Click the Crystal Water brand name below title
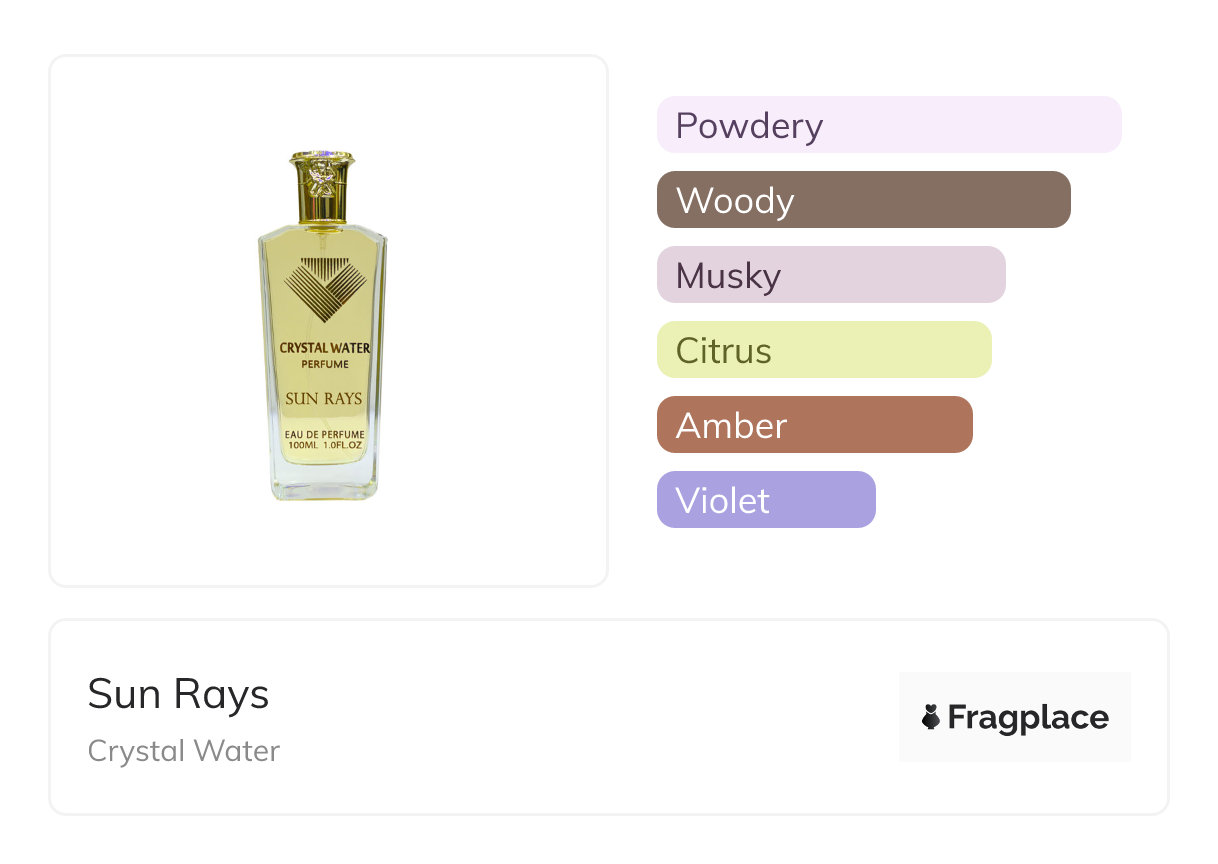 point(184,751)
